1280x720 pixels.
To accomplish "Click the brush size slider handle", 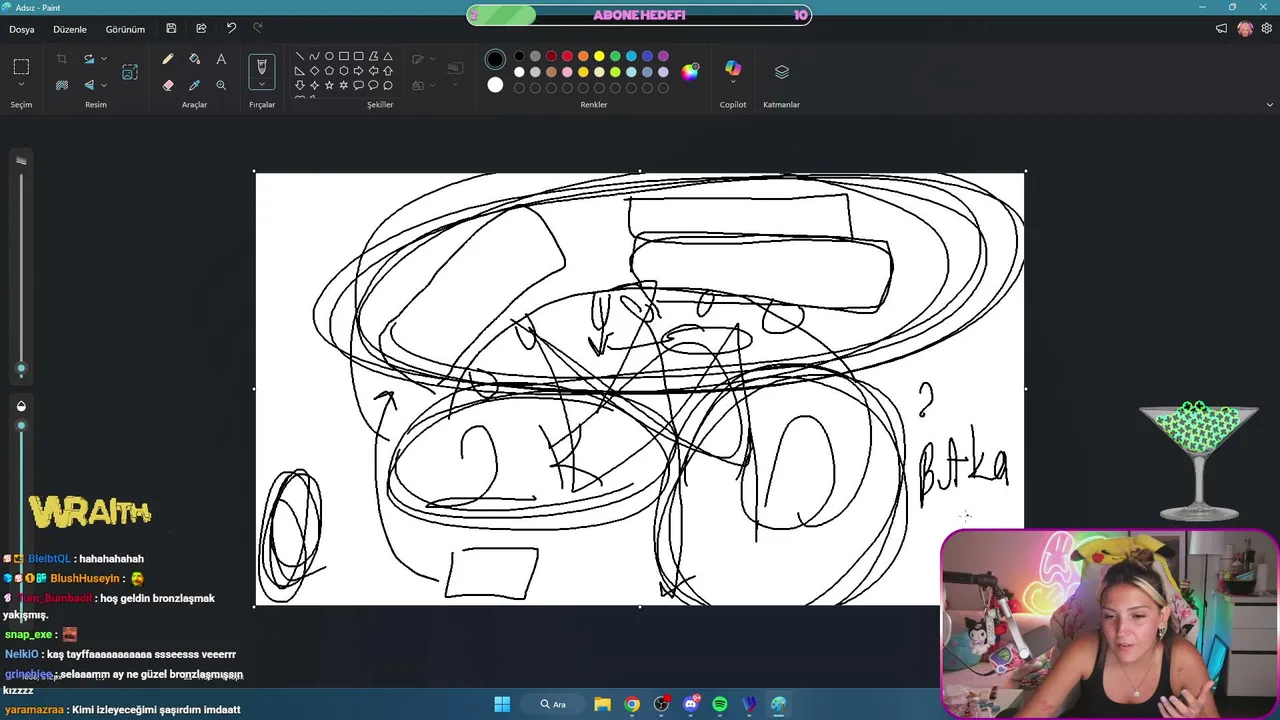I will pos(21,369).
